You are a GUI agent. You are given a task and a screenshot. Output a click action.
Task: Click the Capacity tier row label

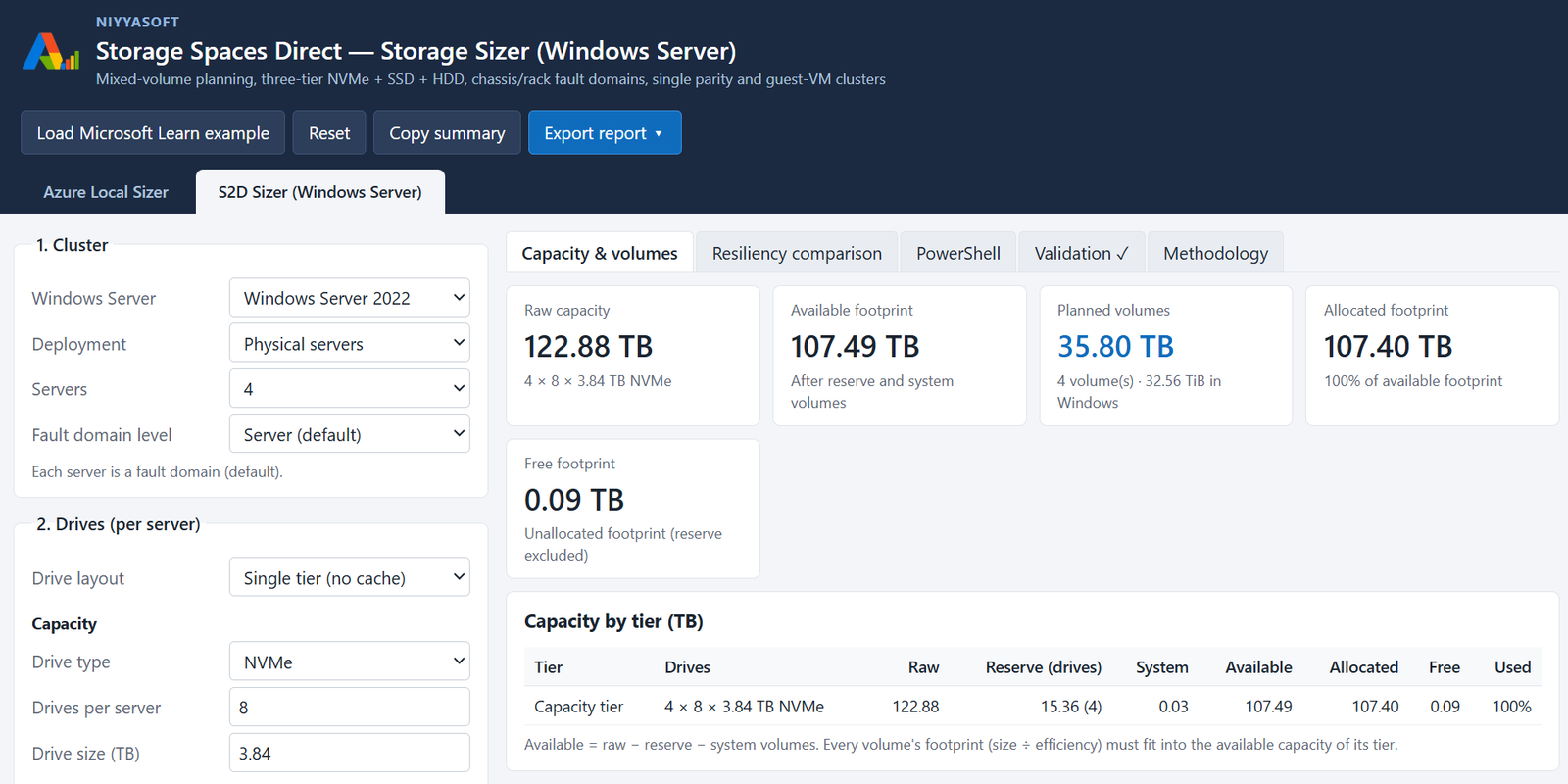578,707
